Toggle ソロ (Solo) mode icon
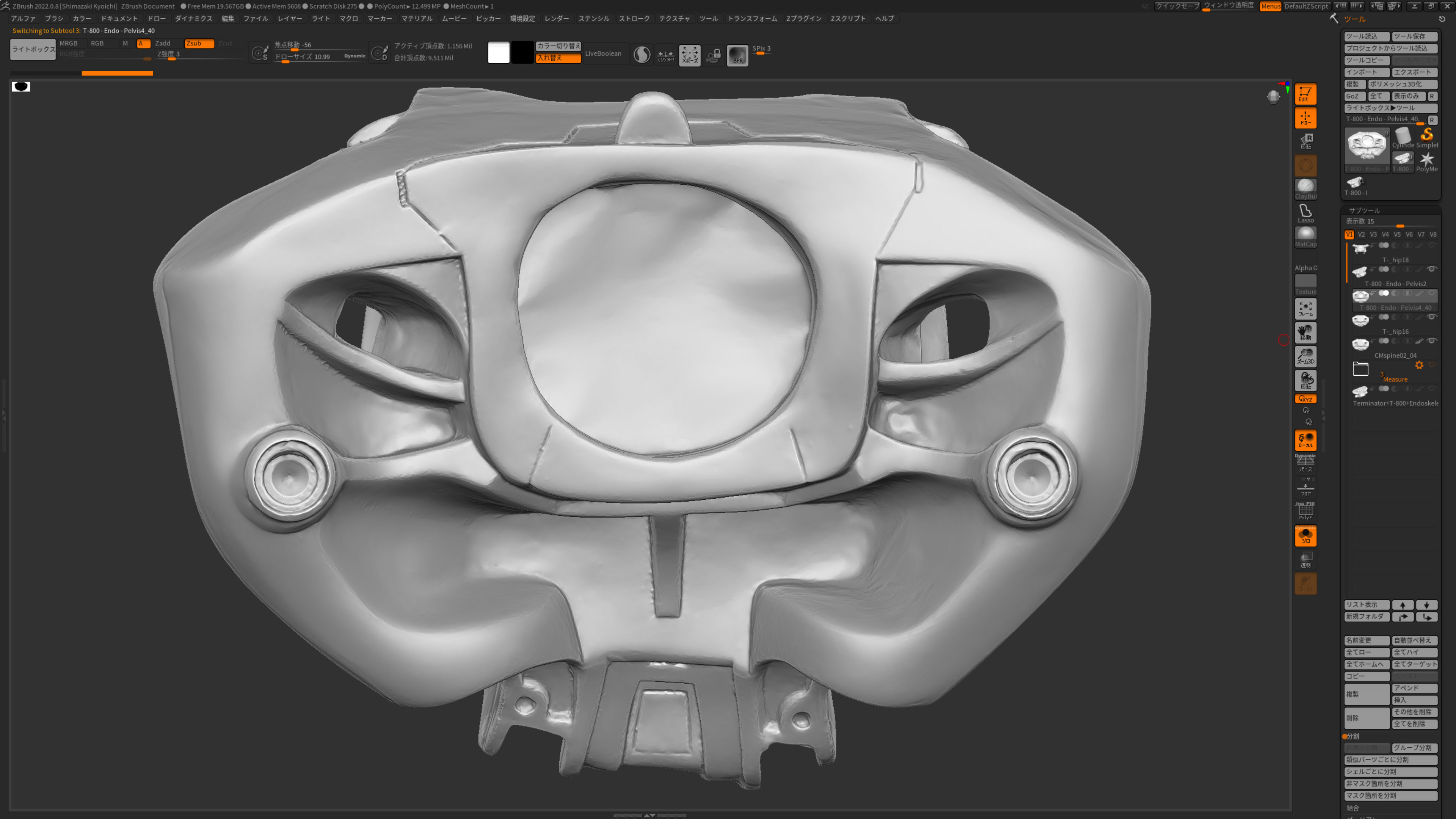Viewport: 1456px width, 819px height. pyautogui.click(x=1305, y=535)
